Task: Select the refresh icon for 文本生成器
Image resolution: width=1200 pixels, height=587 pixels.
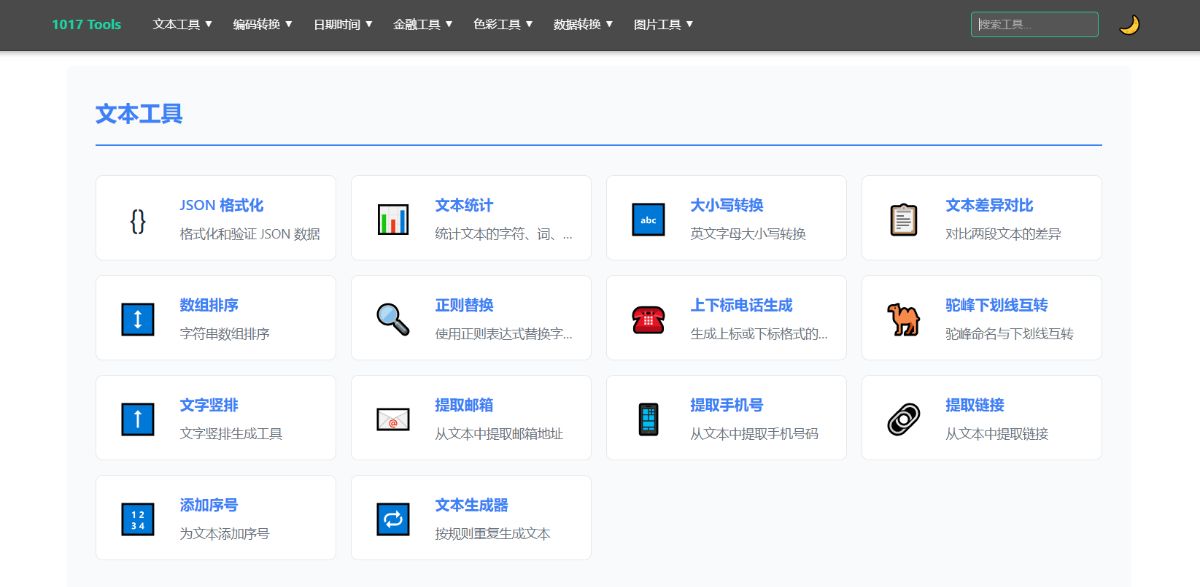Action: (x=392, y=518)
